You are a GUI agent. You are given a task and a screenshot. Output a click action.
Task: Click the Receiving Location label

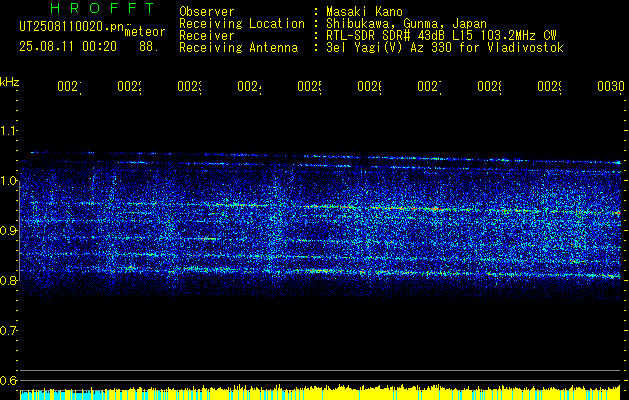coord(242,24)
